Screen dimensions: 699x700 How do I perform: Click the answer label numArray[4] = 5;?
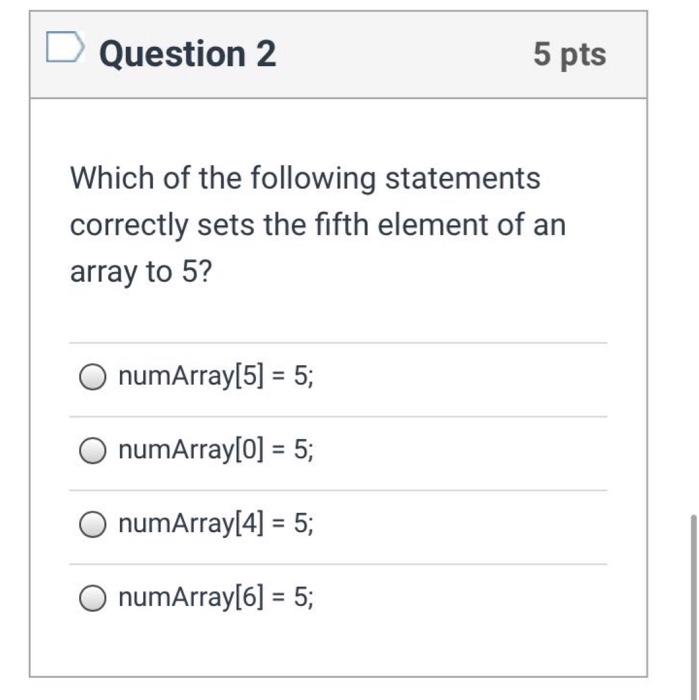point(216,523)
